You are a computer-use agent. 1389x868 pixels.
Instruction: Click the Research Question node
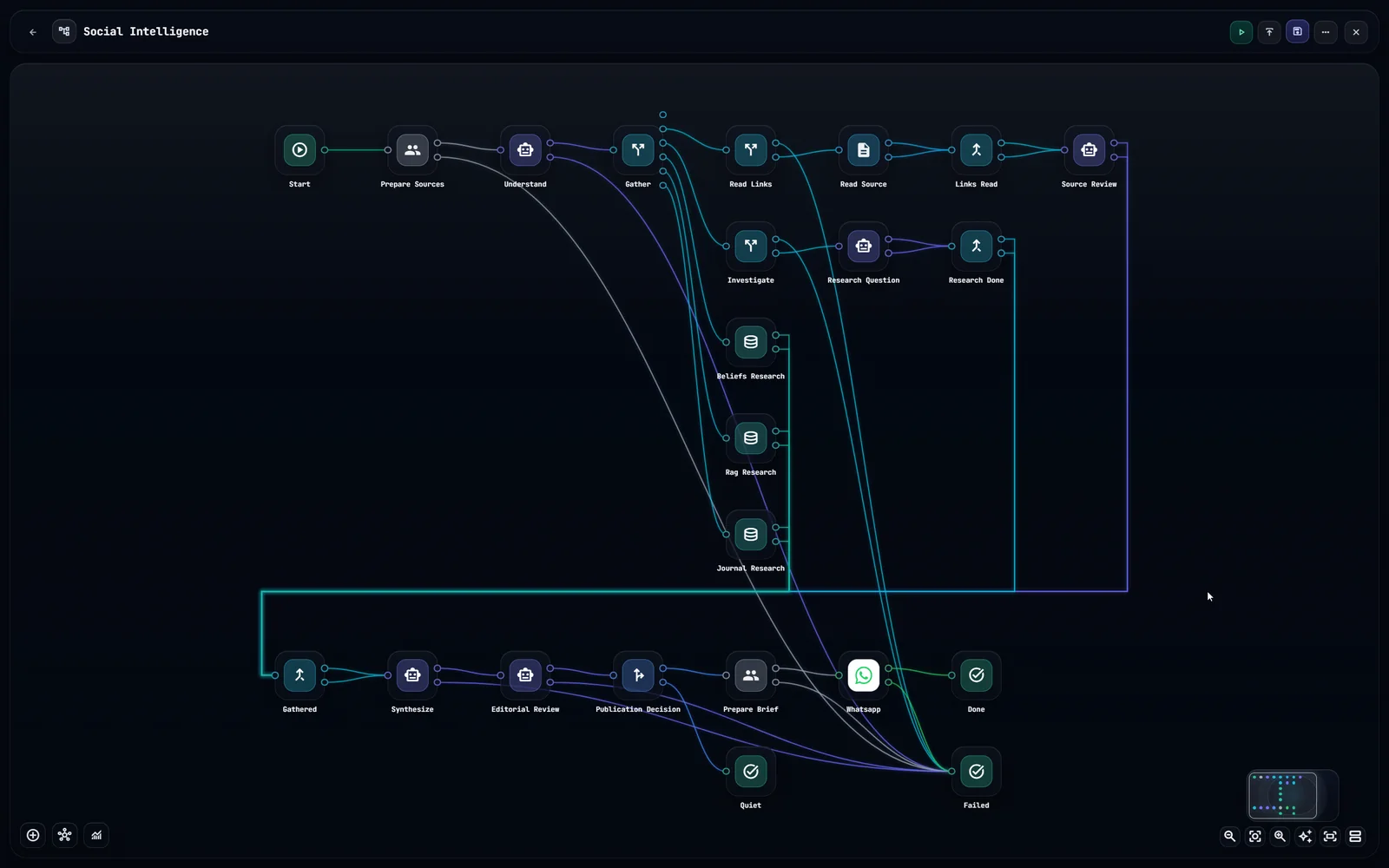coord(864,247)
